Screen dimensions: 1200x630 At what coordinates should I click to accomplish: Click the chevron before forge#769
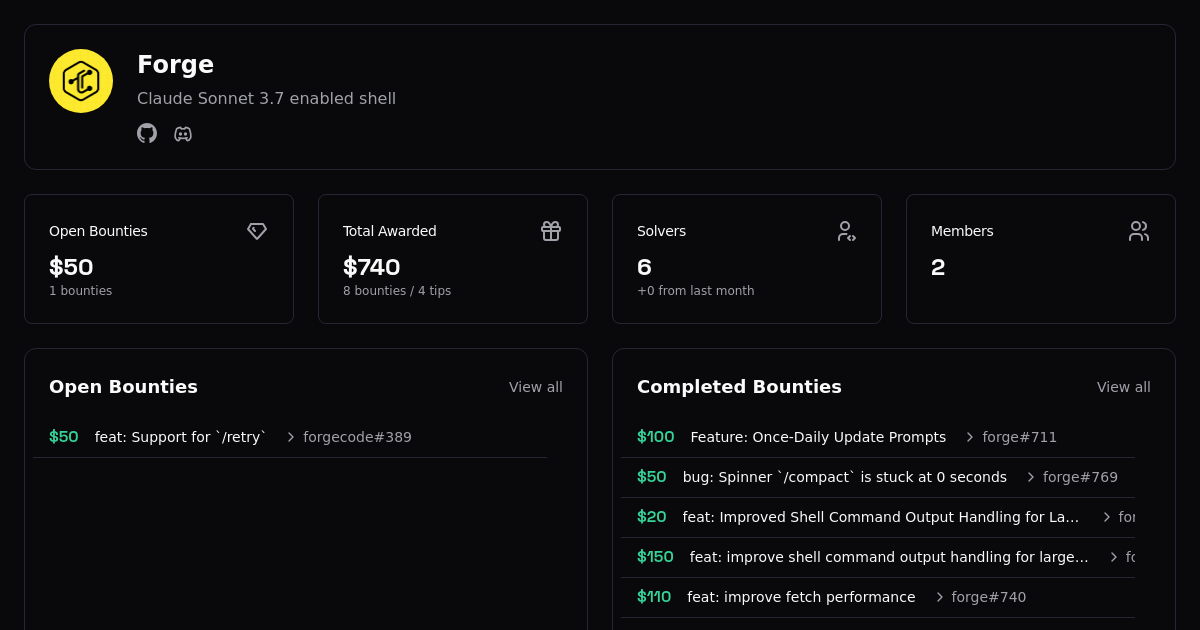coord(1031,477)
